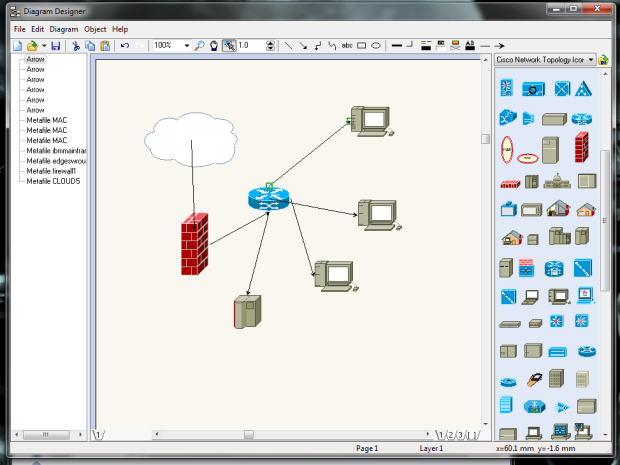Click the Cut scissors icon
620x465 pixels.
[x=75, y=46]
